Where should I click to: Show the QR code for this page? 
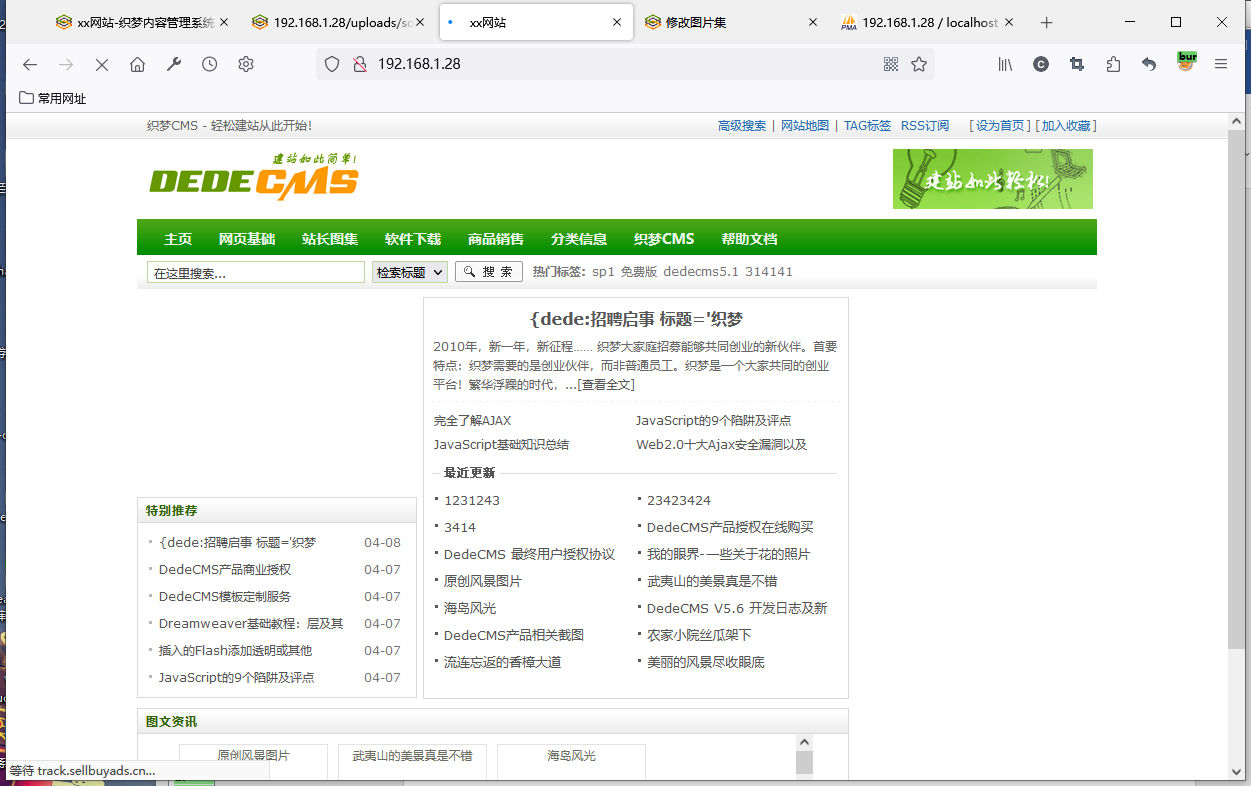click(x=891, y=64)
